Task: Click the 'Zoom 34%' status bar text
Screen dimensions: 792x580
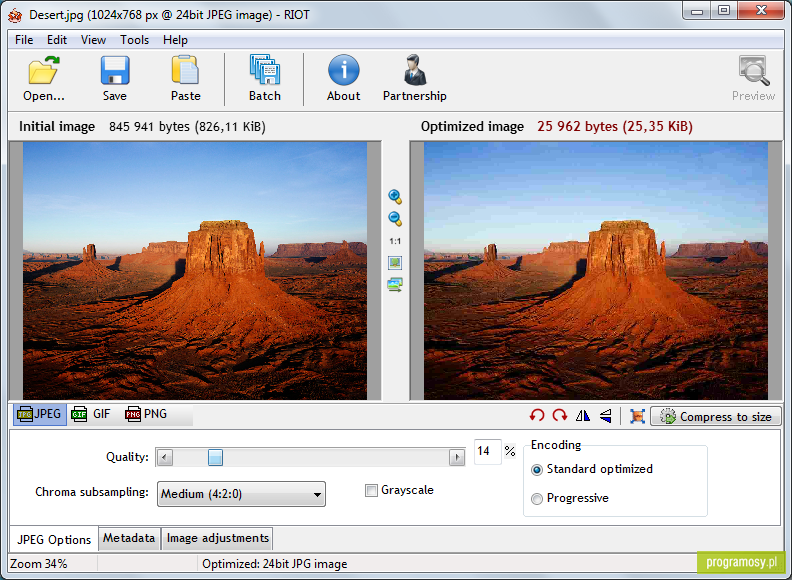Action: pos(39,564)
